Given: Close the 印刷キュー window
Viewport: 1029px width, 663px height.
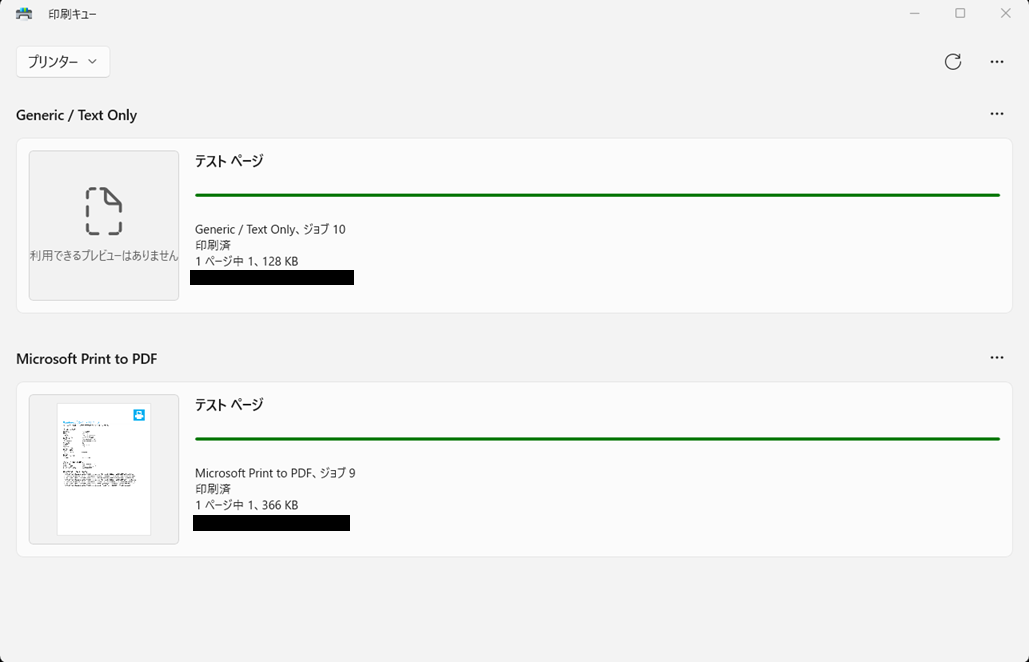Looking at the screenshot, I should pyautogui.click(x=1005, y=14).
